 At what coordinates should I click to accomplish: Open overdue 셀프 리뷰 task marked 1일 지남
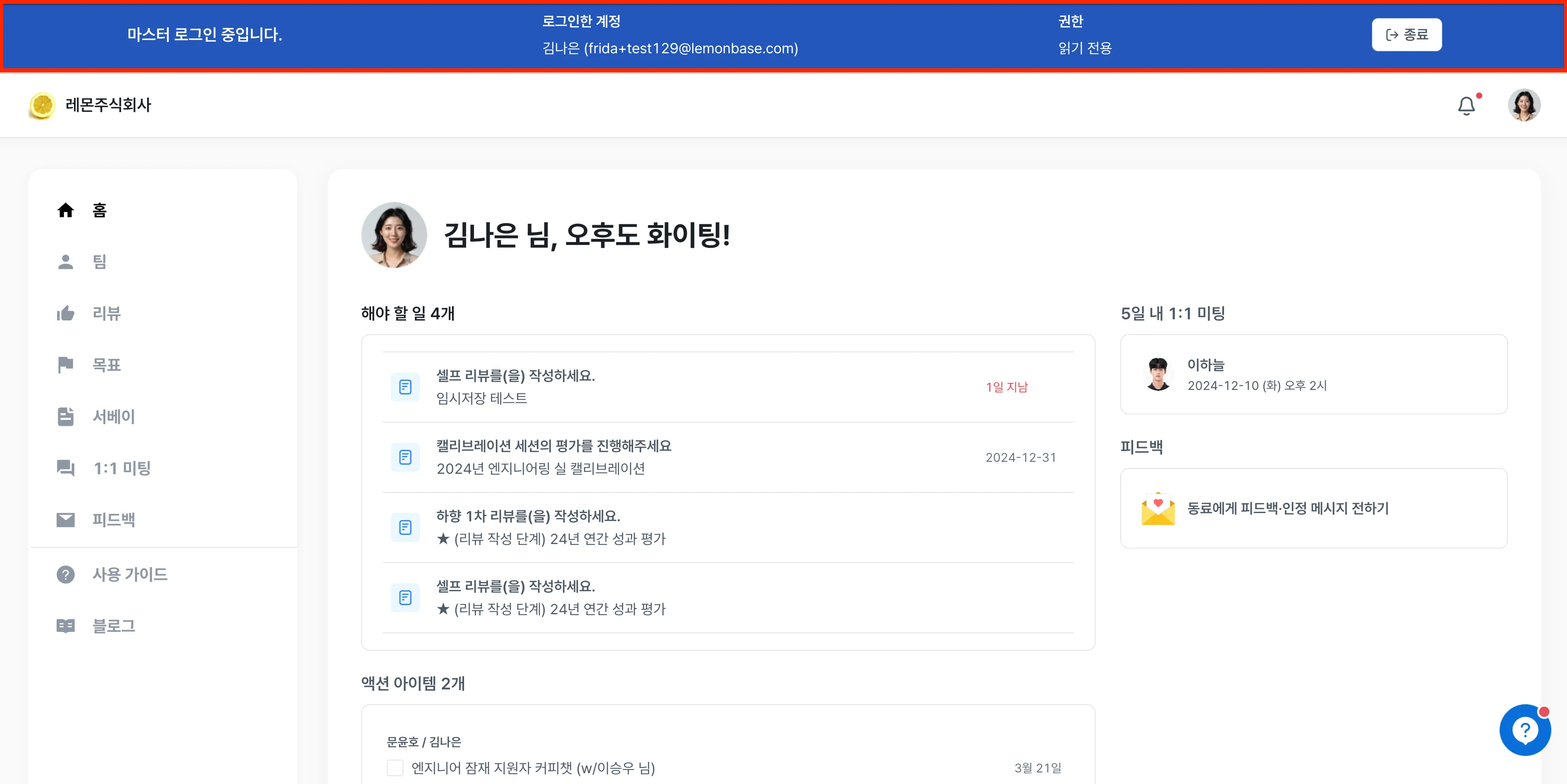728,387
